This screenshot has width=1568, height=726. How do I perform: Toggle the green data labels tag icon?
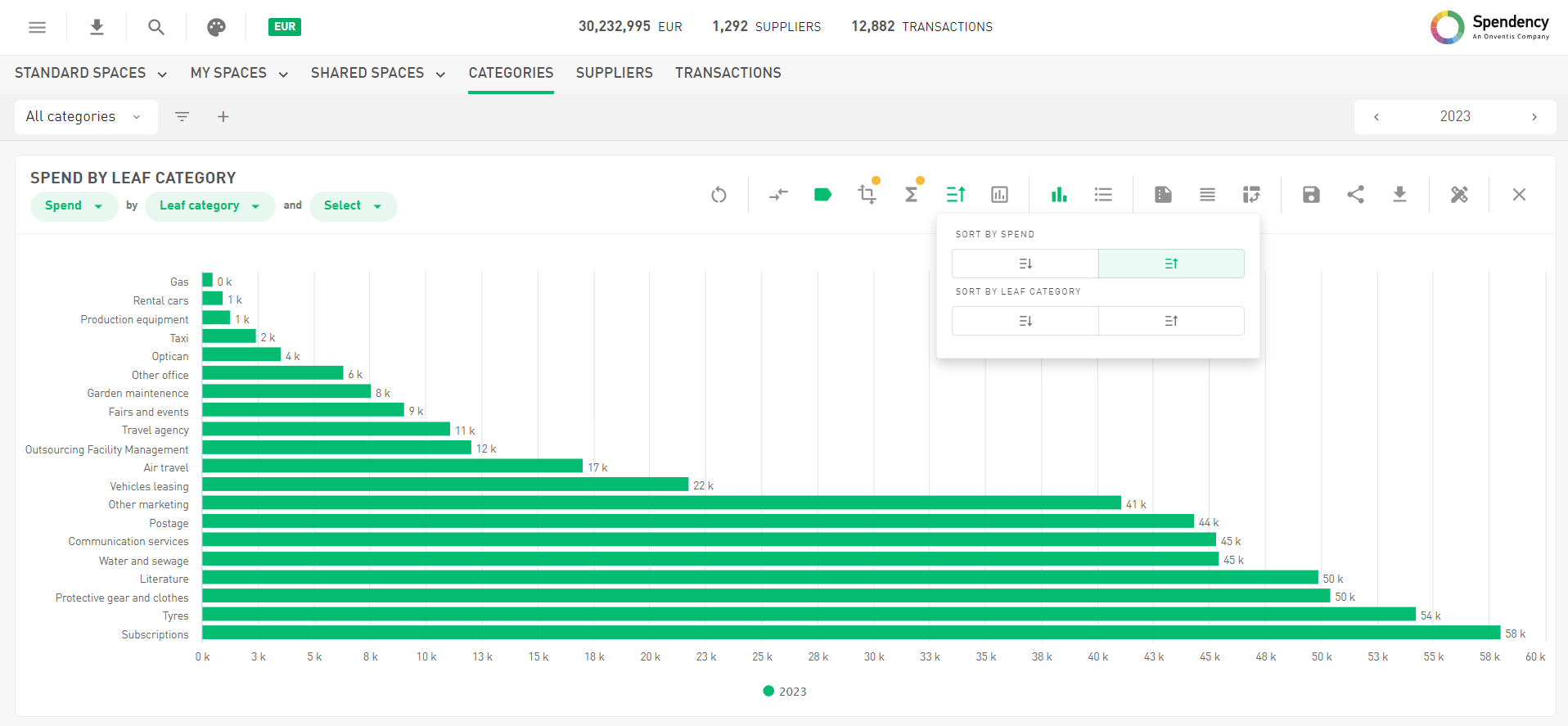[822, 195]
